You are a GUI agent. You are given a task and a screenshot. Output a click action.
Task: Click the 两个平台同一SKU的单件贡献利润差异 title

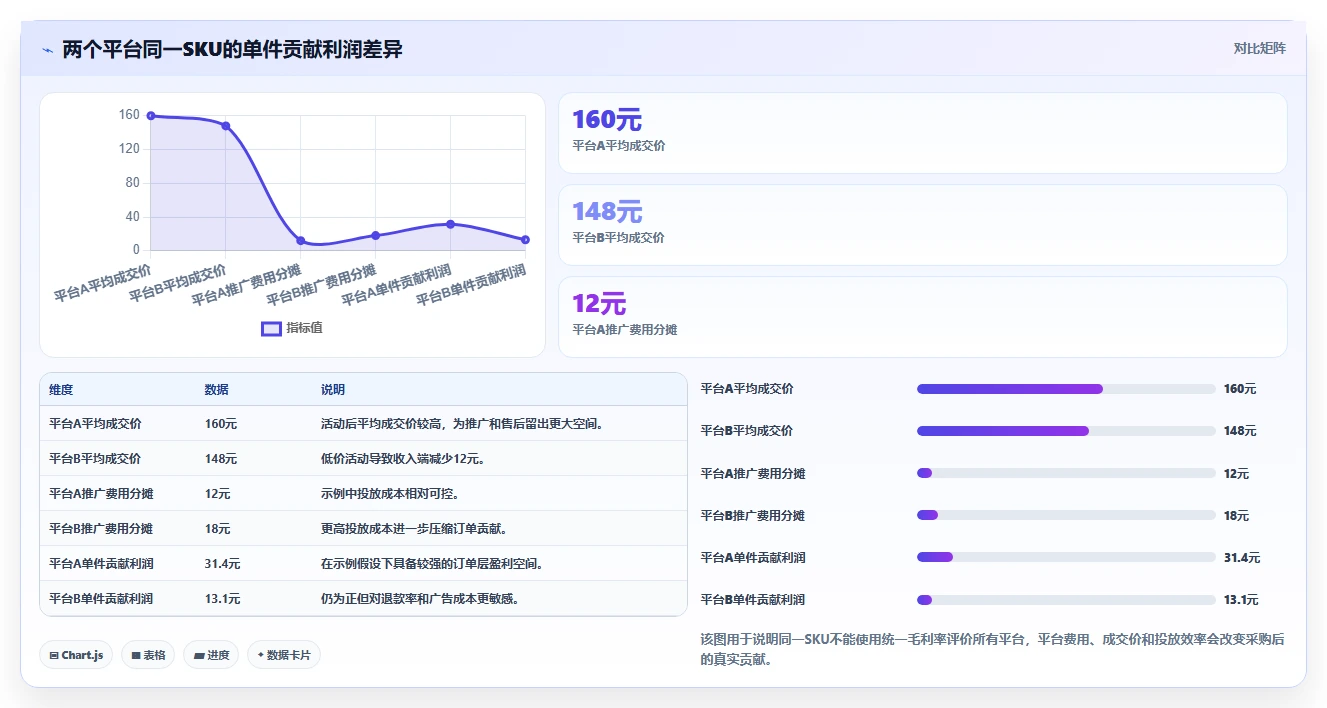point(232,50)
